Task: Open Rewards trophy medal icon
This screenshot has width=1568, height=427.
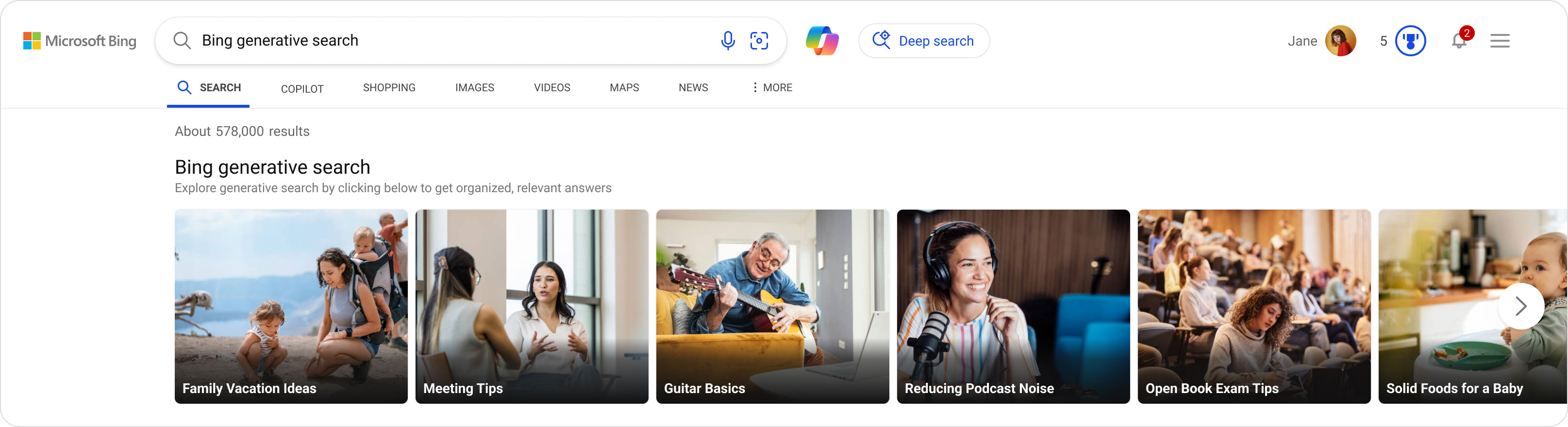Action: (x=1410, y=41)
